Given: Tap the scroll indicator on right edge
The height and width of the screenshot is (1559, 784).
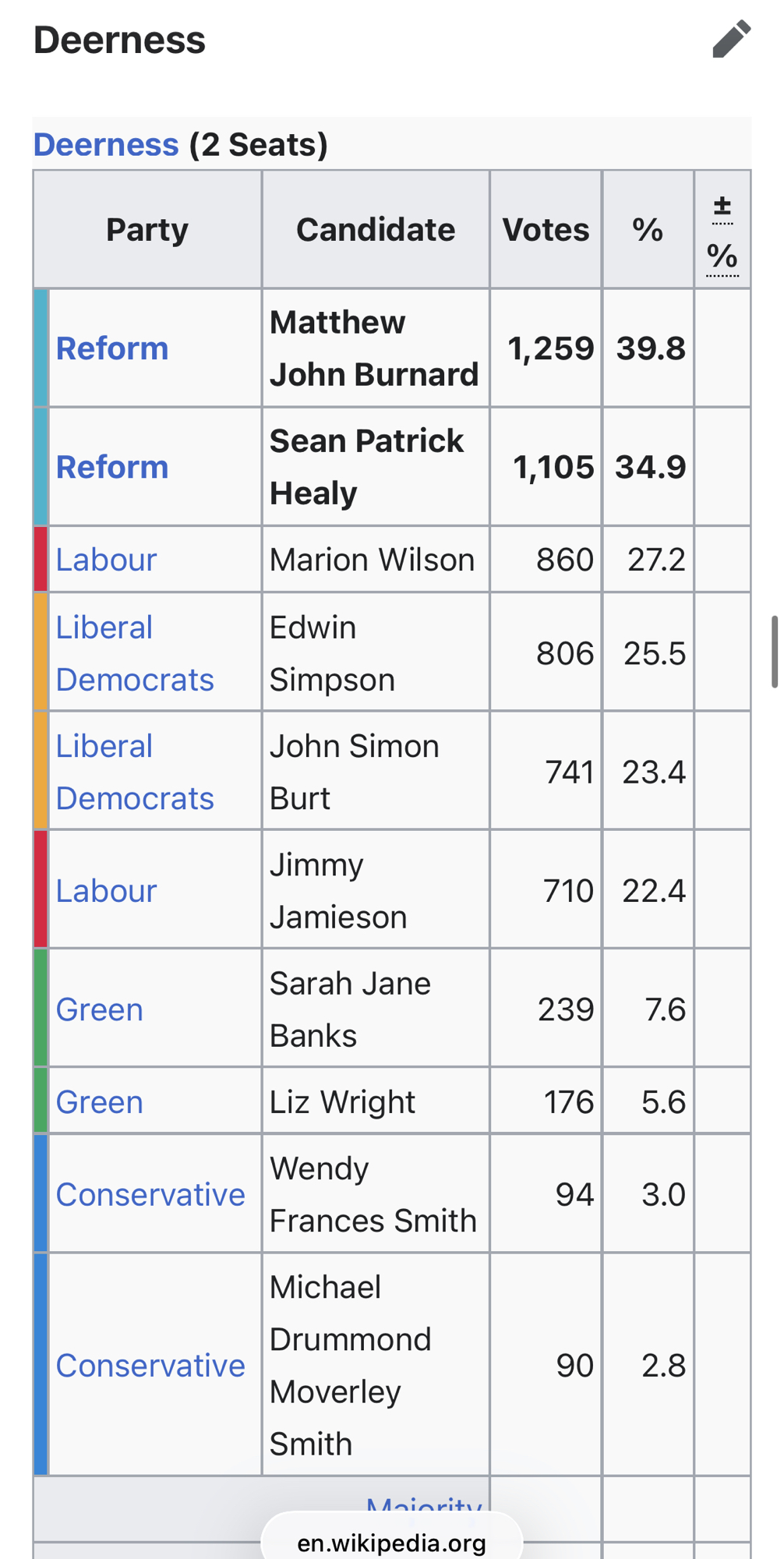Looking at the screenshot, I should pyautogui.click(x=775, y=652).
